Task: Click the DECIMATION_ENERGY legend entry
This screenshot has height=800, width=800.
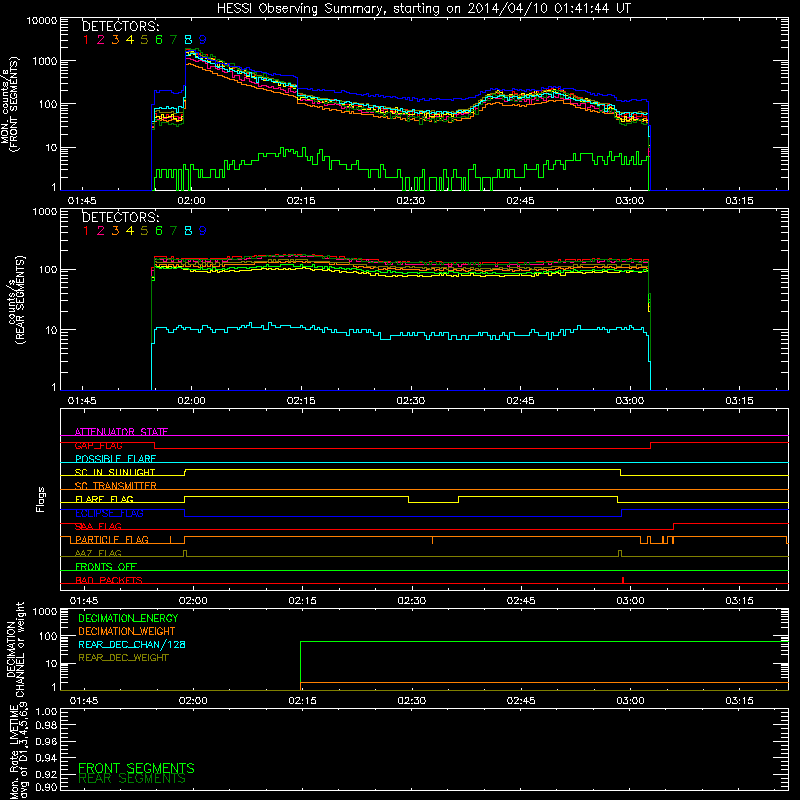Action: 128,618
